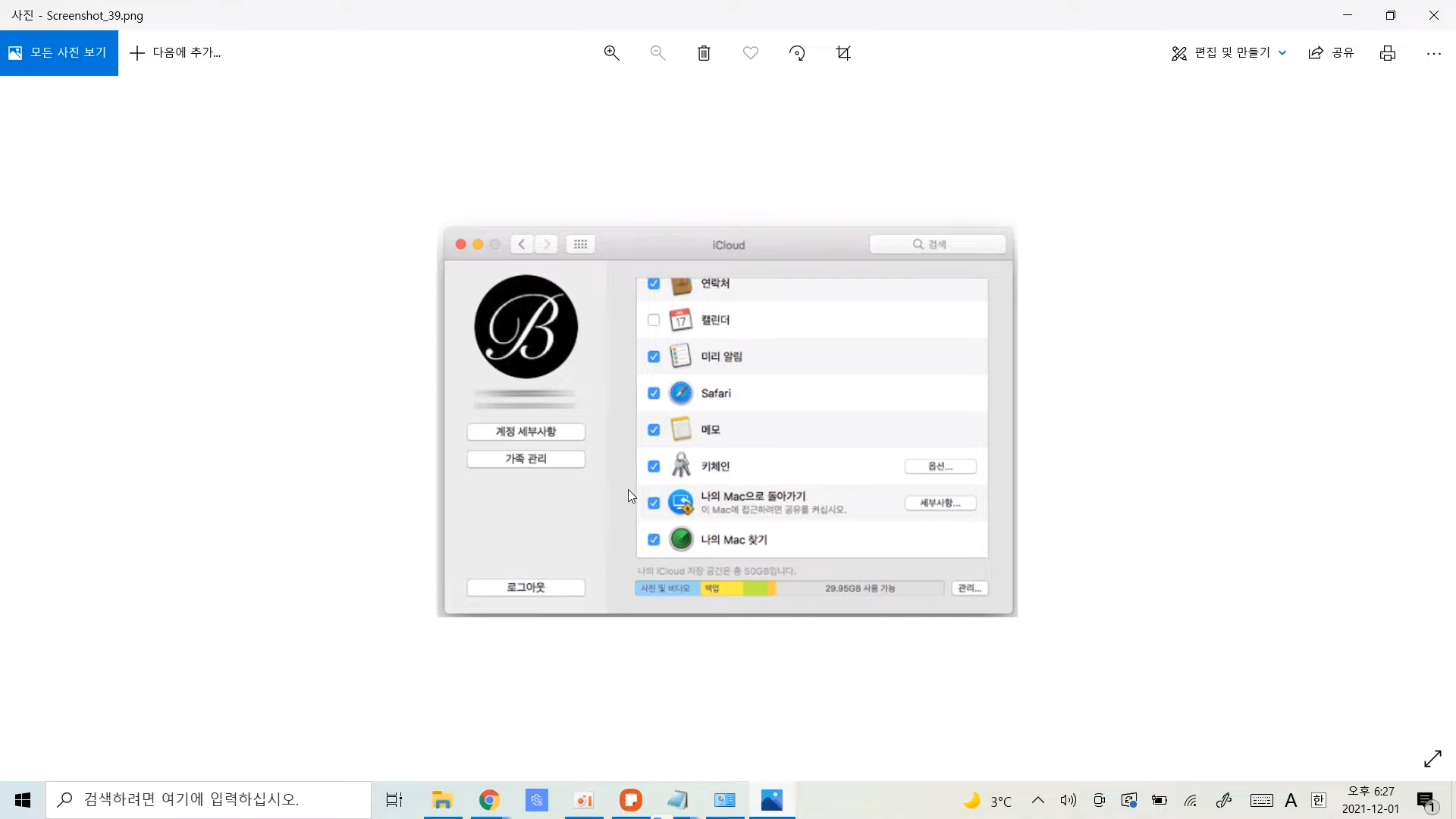The height and width of the screenshot is (819, 1456).
Task: Open 편집 및 만들기 dropdown
Action: point(1228,53)
